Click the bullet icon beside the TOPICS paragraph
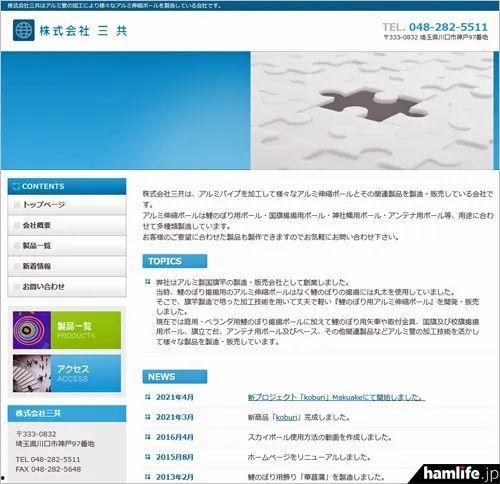The width and height of the screenshot is (500, 484). (148, 282)
